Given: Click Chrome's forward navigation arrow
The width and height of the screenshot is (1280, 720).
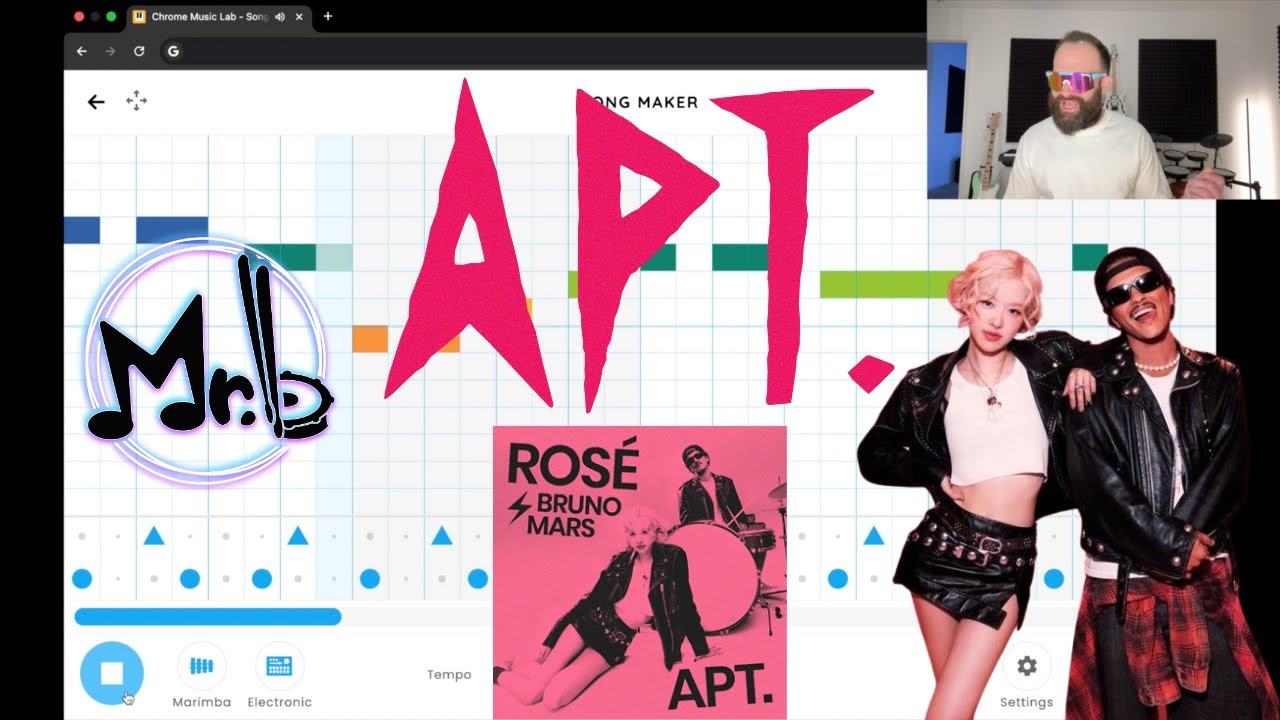Looking at the screenshot, I should pos(110,51).
